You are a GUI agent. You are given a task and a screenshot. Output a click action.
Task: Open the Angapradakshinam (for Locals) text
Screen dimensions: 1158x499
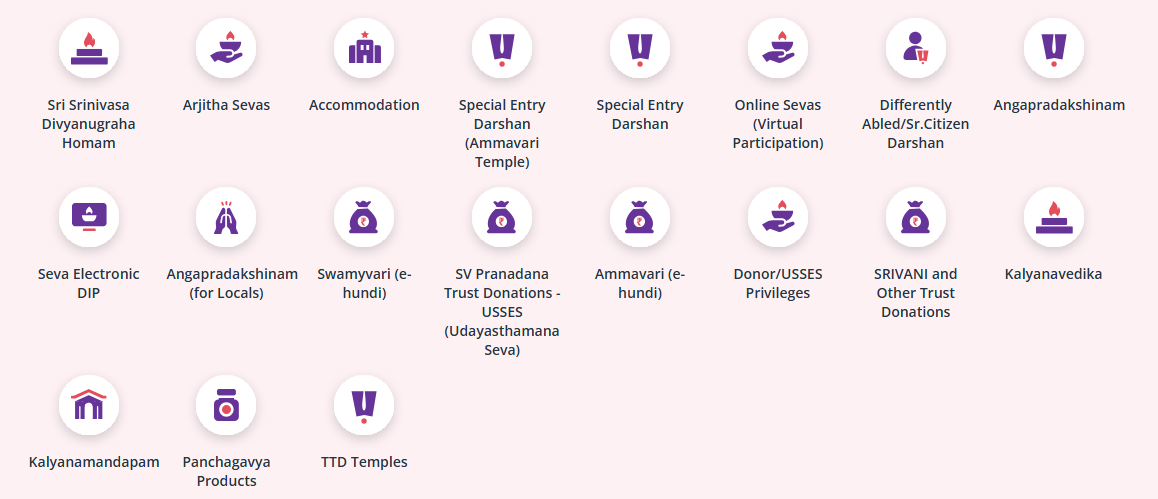tap(232, 283)
